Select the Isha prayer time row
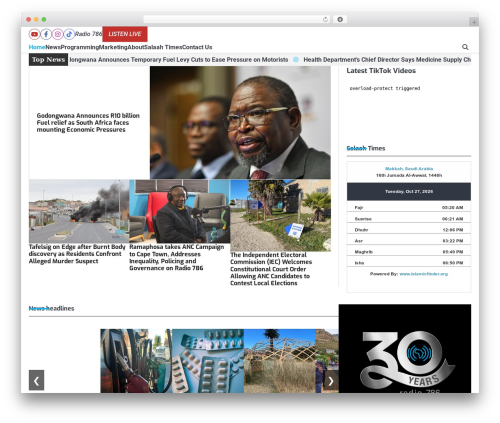Image resolution: width=500 pixels, height=423 pixels. pos(409,263)
